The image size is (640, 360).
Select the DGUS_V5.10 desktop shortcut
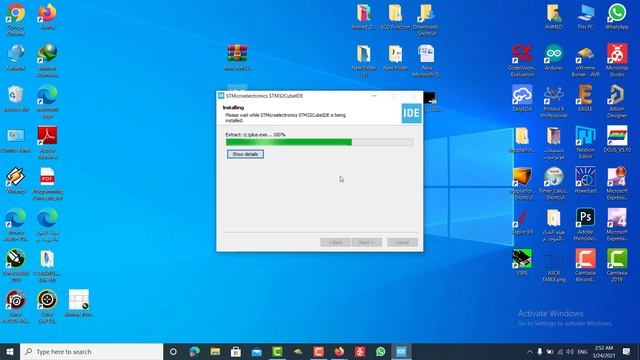[x=617, y=139]
